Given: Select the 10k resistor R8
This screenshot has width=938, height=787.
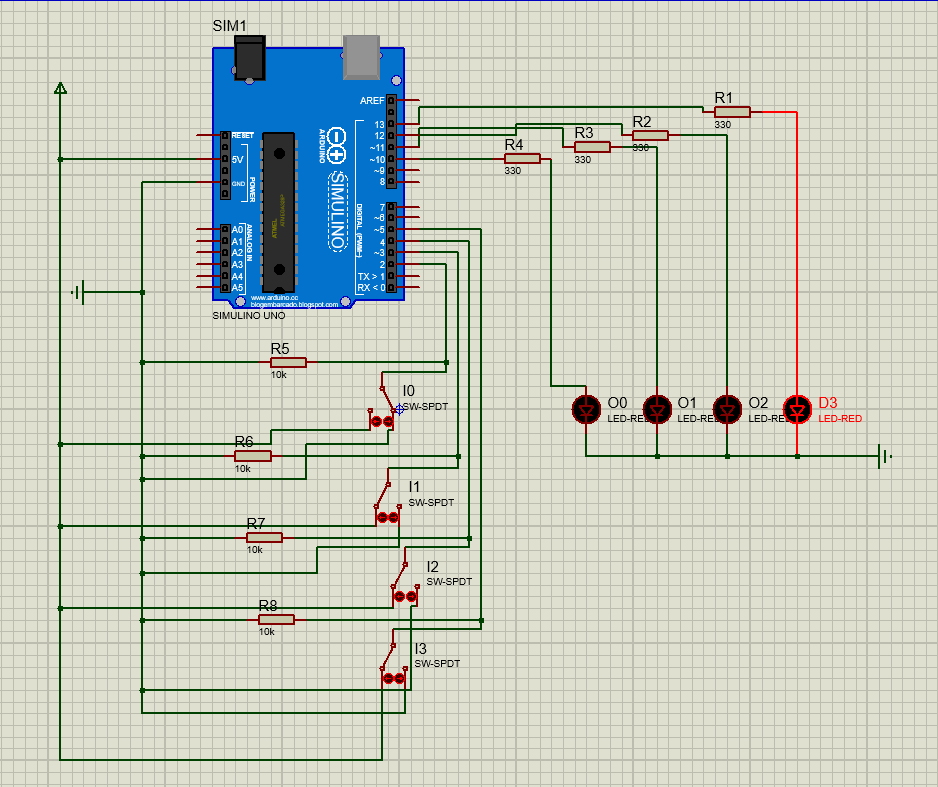Looking at the screenshot, I should coord(276,620).
